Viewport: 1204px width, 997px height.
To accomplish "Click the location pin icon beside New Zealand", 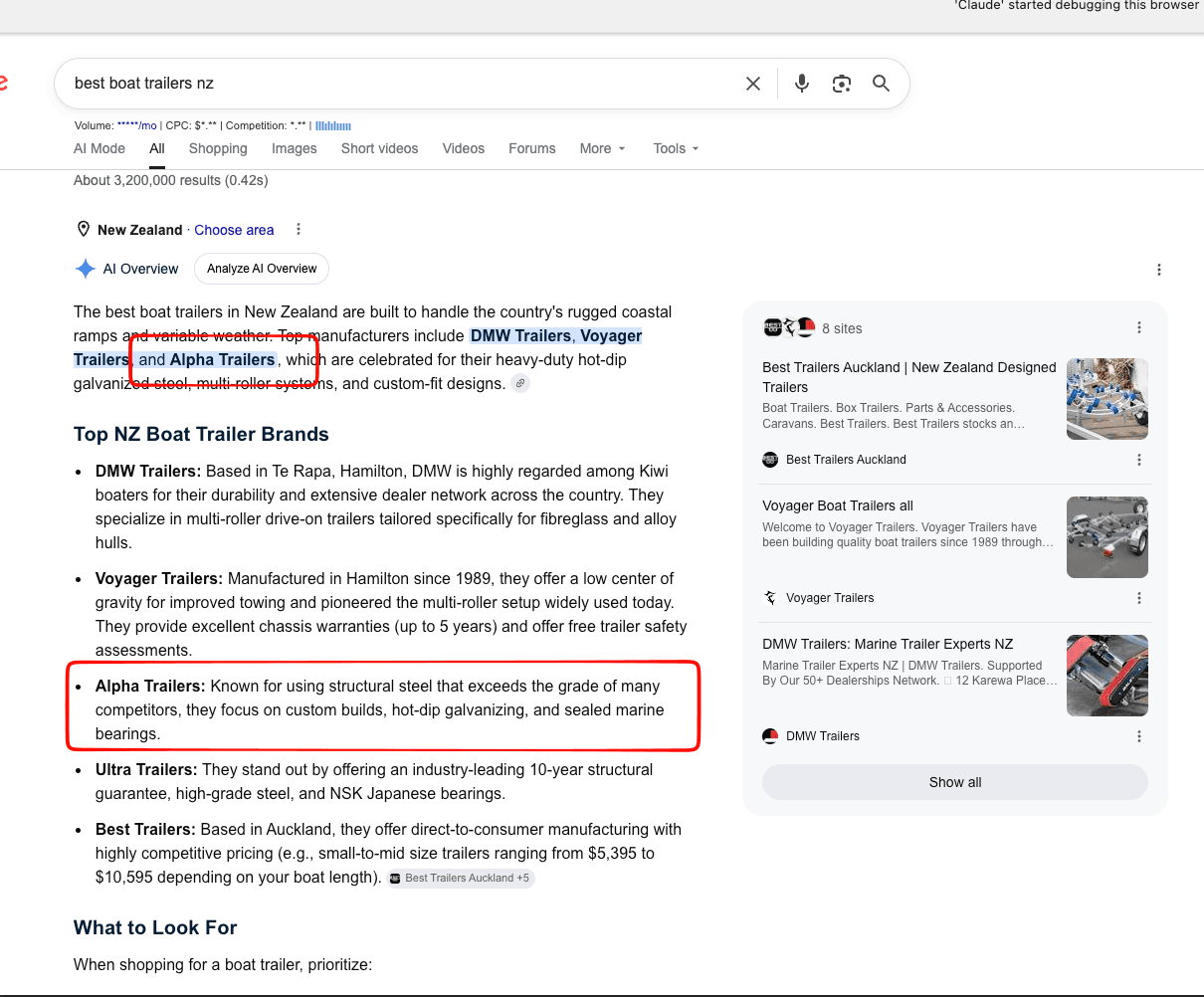I will click(x=84, y=230).
